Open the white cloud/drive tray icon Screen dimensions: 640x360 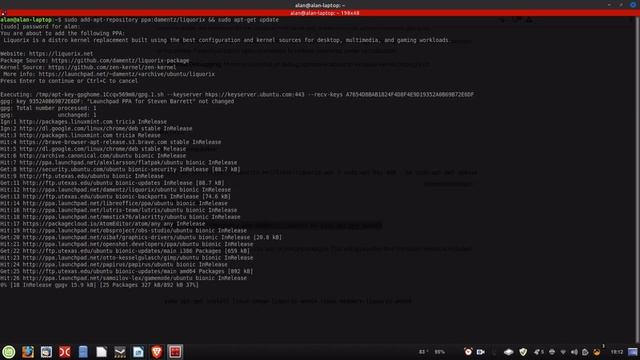[x=509, y=352]
